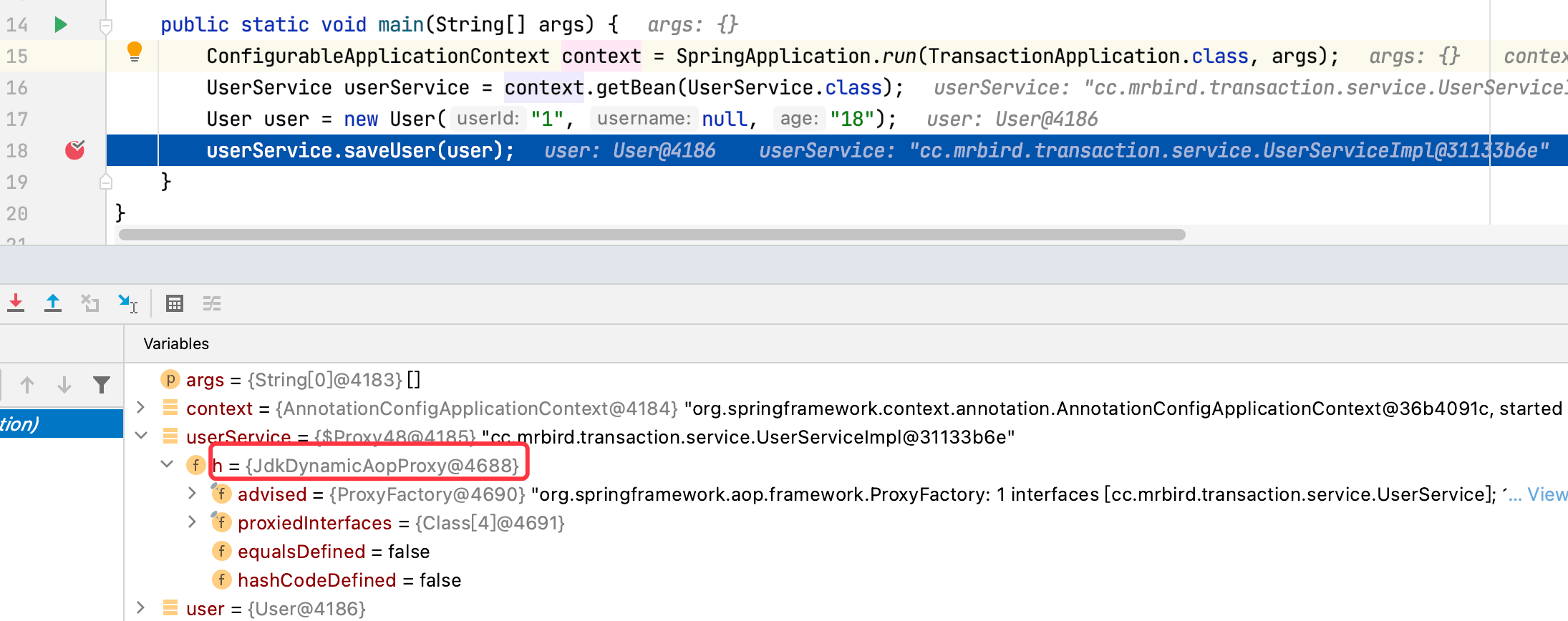
Task: Click line number 15 in the gutter
Action: (x=17, y=56)
